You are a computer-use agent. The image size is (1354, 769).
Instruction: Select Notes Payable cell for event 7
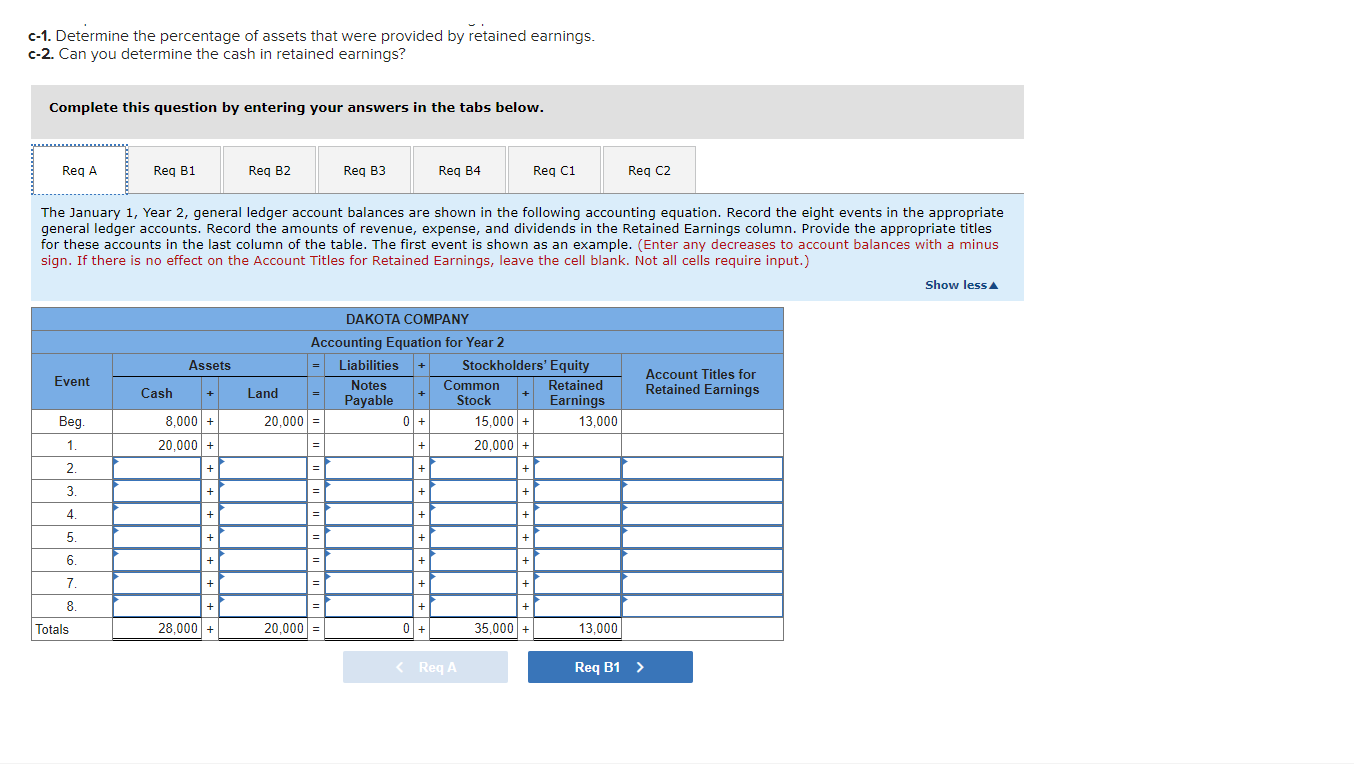pos(369,583)
